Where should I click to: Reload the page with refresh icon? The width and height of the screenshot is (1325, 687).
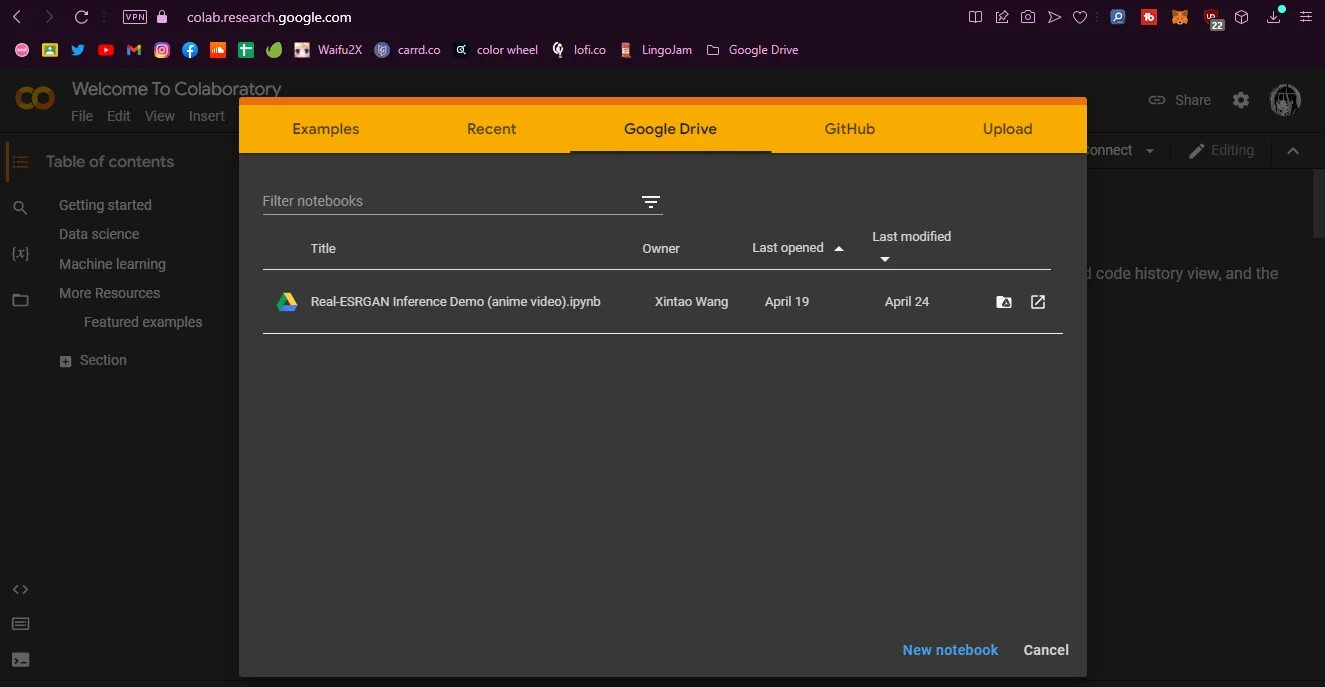pos(82,17)
